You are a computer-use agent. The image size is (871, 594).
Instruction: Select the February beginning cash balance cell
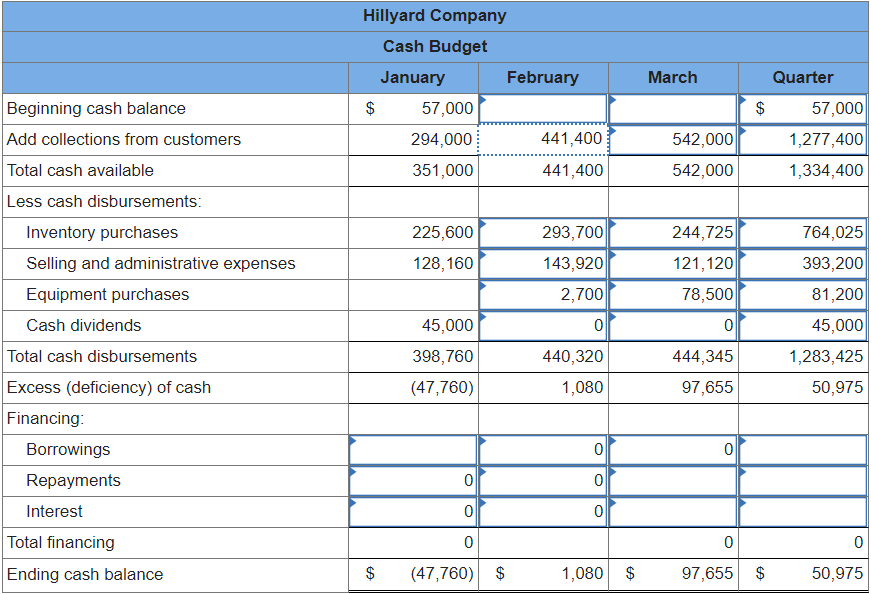coord(543,108)
